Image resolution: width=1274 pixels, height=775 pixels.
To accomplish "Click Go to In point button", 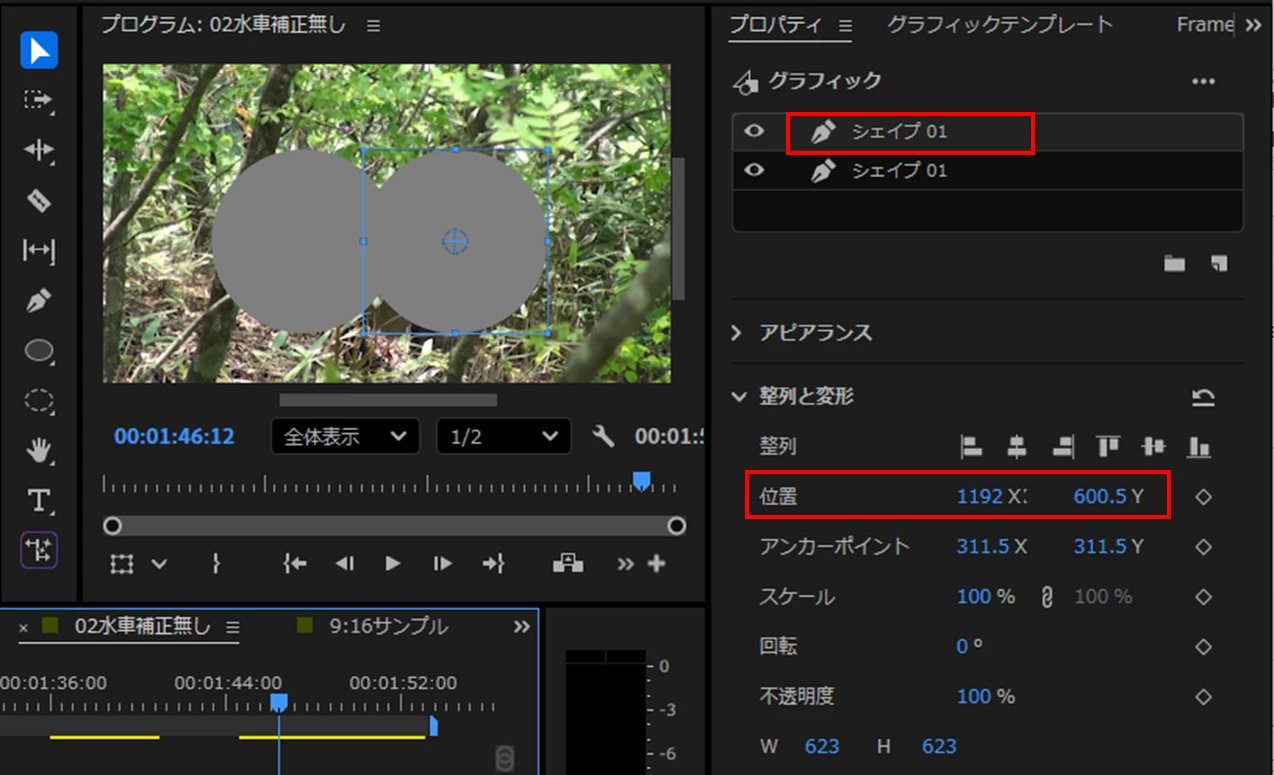I will click(x=294, y=564).
